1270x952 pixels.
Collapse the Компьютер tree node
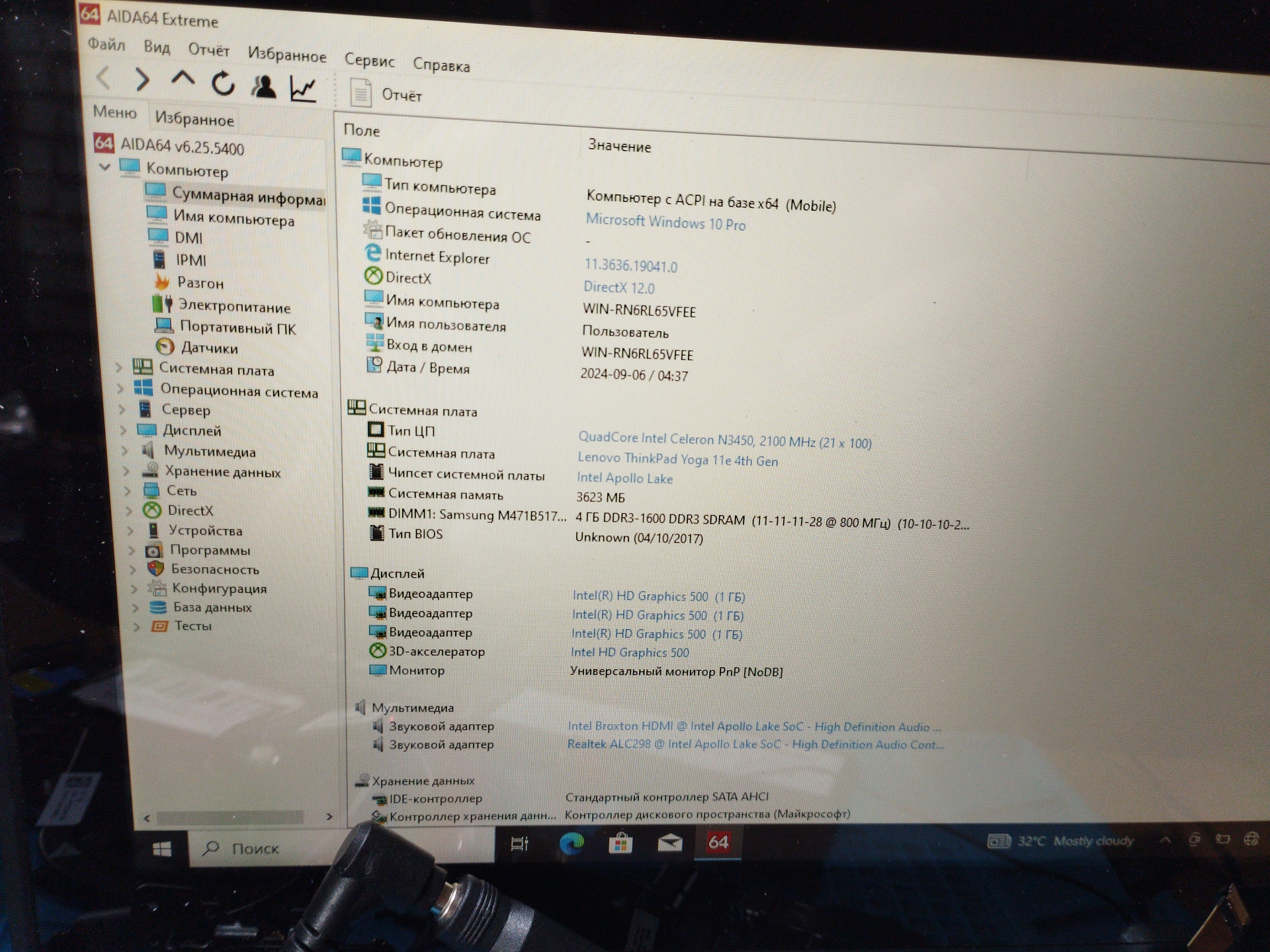105,167
